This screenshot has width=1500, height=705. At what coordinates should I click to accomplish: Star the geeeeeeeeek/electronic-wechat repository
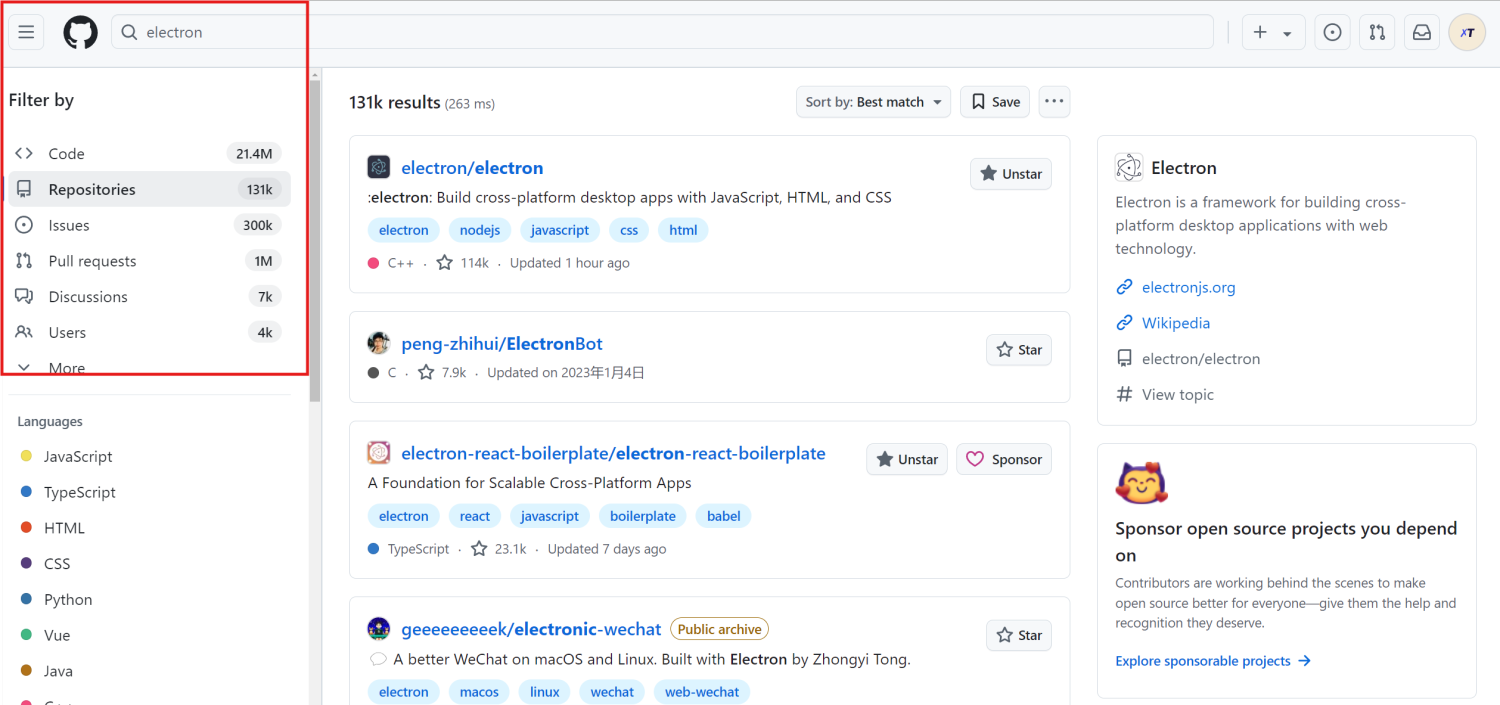[1018, 635]
